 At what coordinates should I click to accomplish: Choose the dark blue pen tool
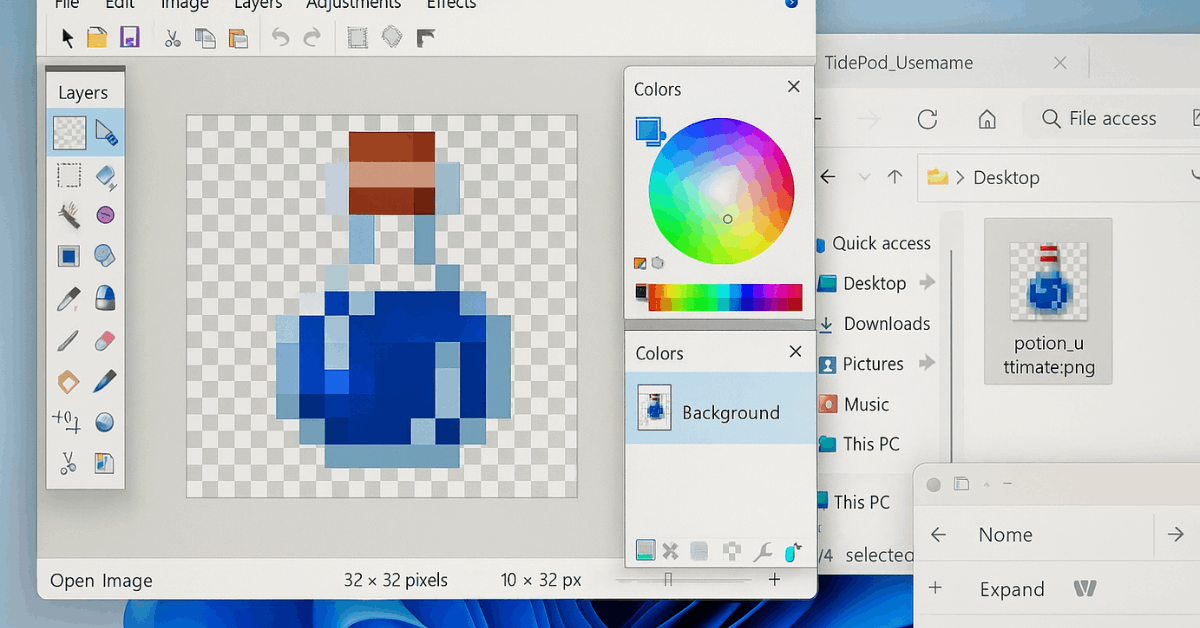[105, 381]
